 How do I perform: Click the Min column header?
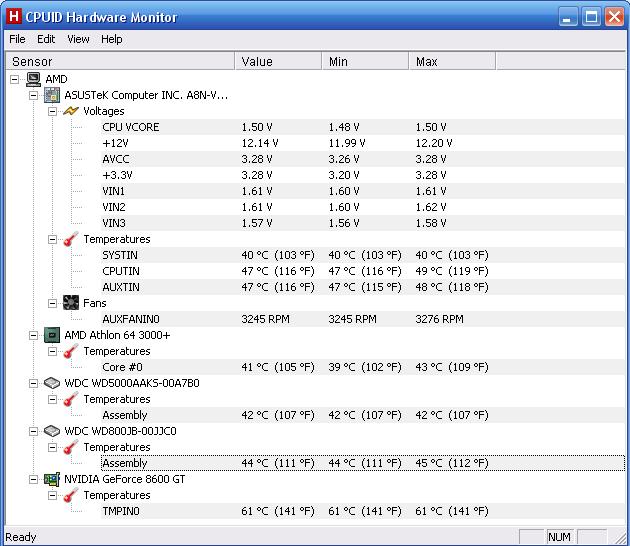tap(365, 61)
